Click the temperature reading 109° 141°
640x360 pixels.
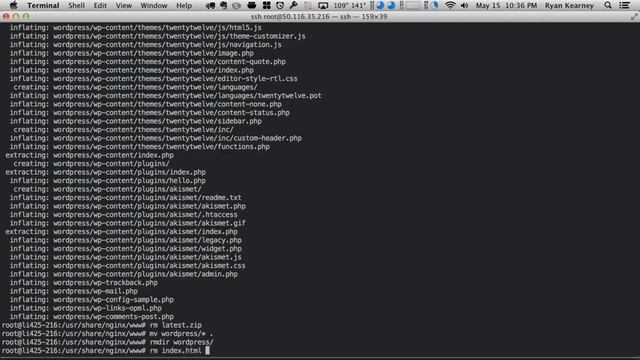coord(349,5)
